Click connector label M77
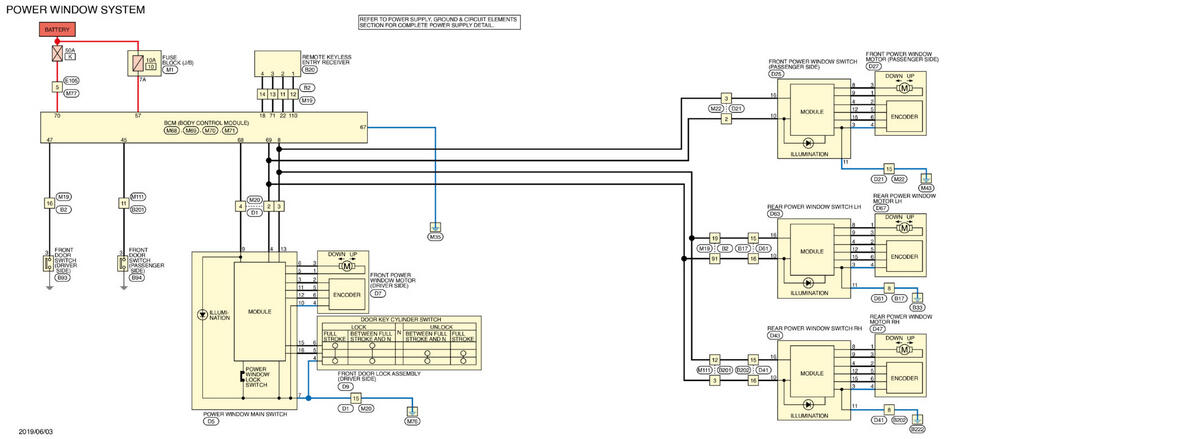Image resolution: width=1200 pixels, height=439 pixels. coord(70,92)
